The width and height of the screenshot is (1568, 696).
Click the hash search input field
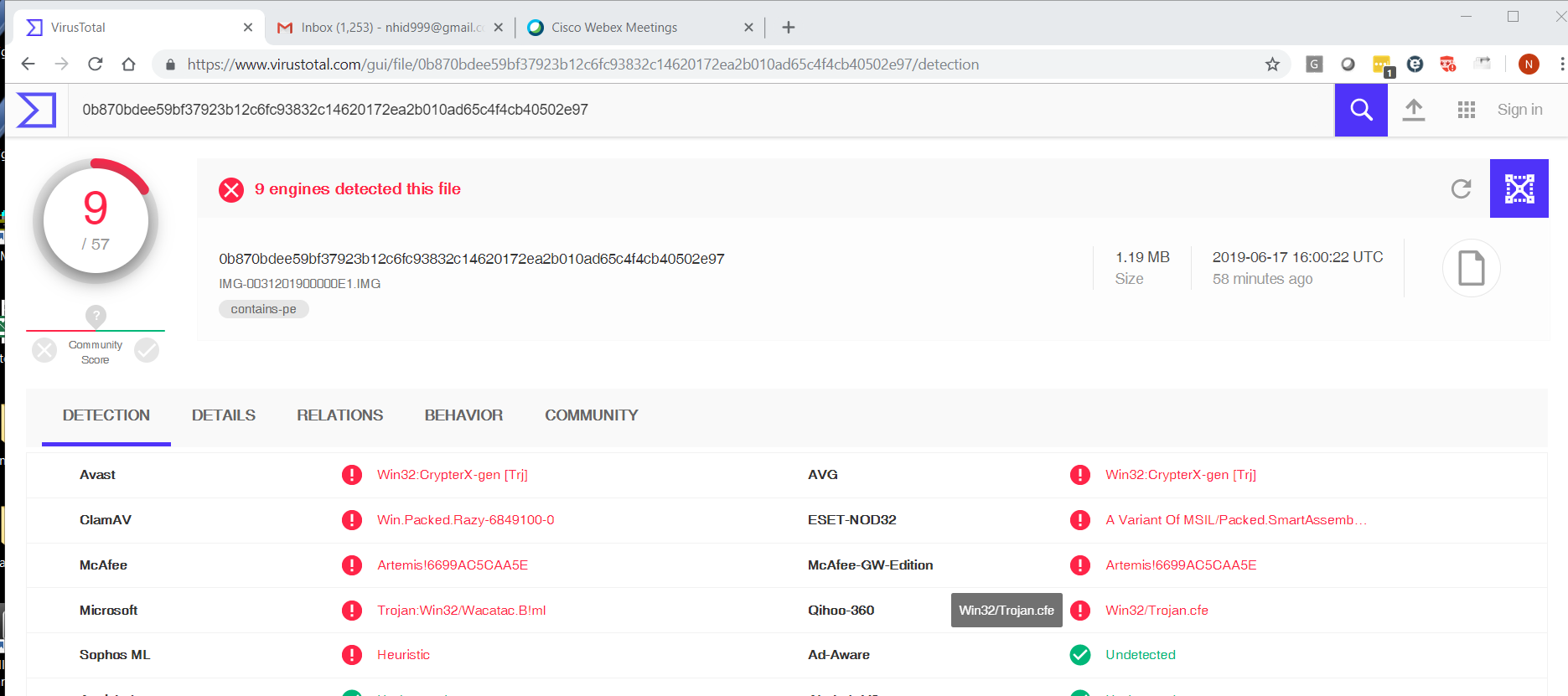pyautogui.click(x=670, y=110)
